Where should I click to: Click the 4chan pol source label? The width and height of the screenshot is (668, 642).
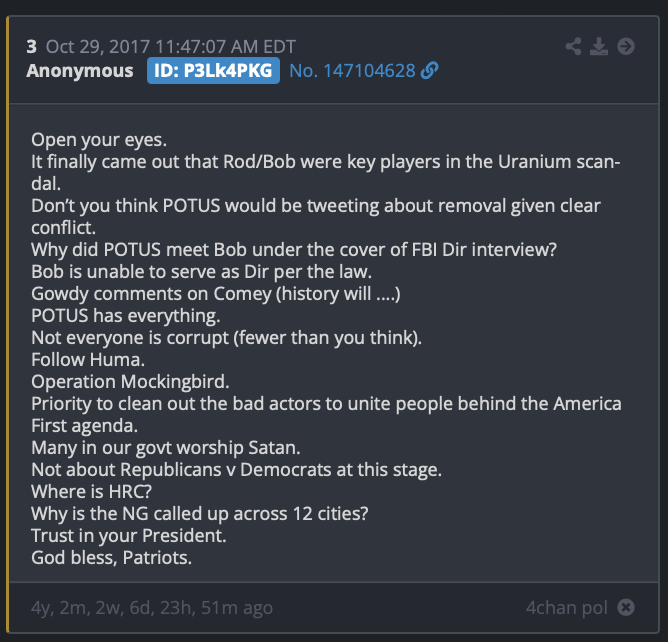point(567,608)
